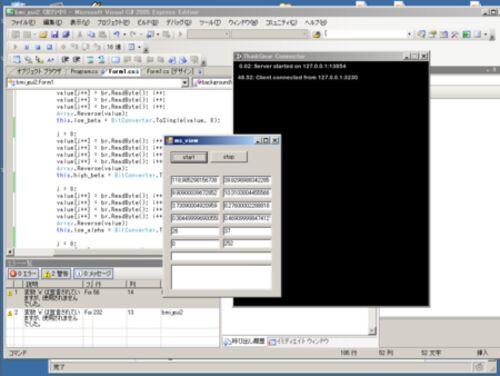Image resolution: width=500 pixels, height=376 pixels.
Task: Uncomment selected lines icon
Action: pos(101,60)
